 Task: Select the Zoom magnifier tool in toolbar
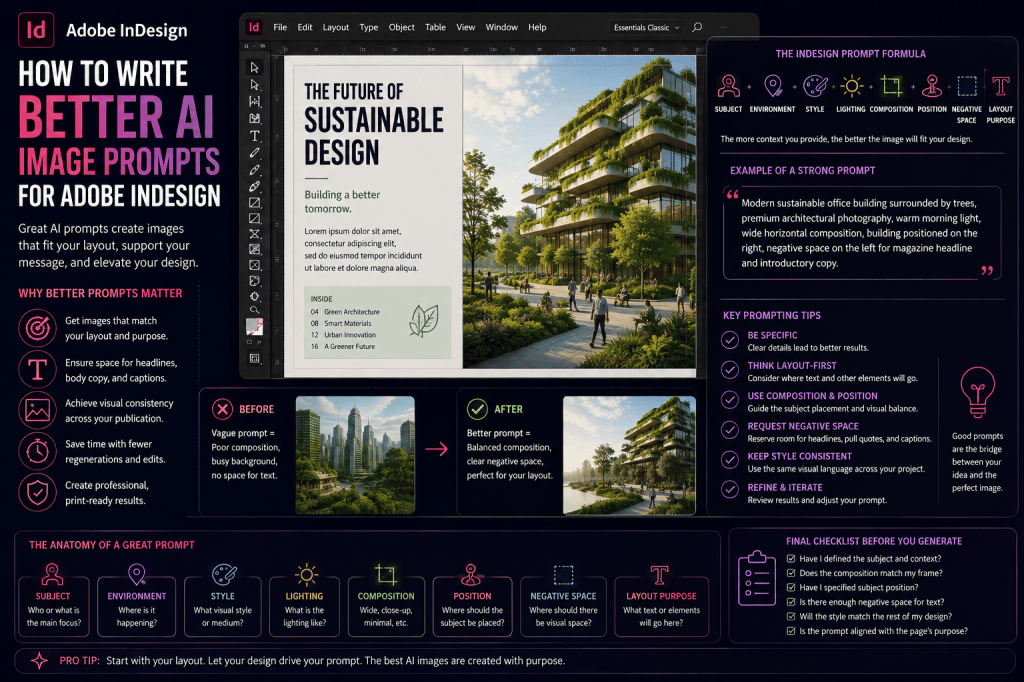255,310
